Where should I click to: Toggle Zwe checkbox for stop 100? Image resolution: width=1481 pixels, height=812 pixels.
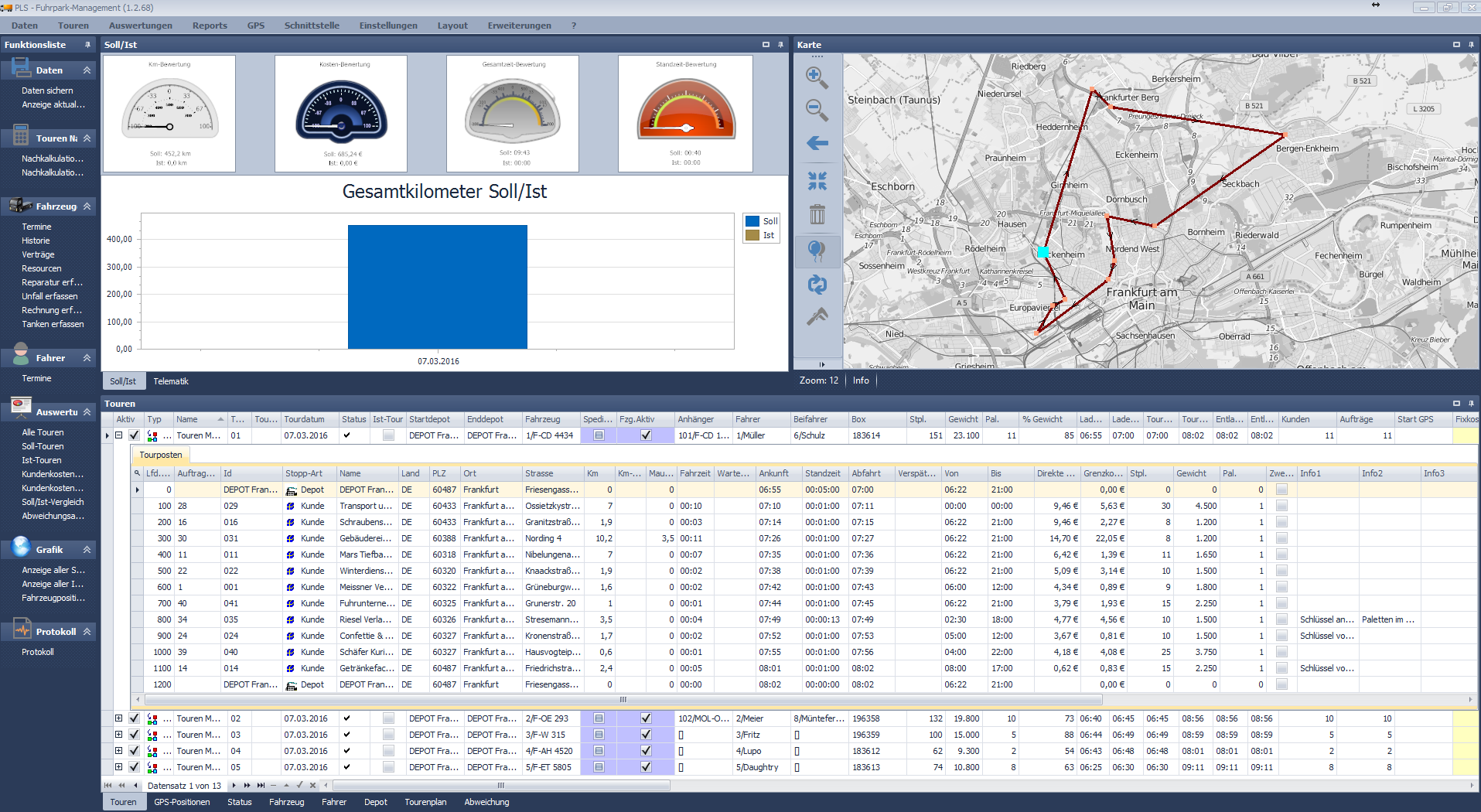(1281, 506)
